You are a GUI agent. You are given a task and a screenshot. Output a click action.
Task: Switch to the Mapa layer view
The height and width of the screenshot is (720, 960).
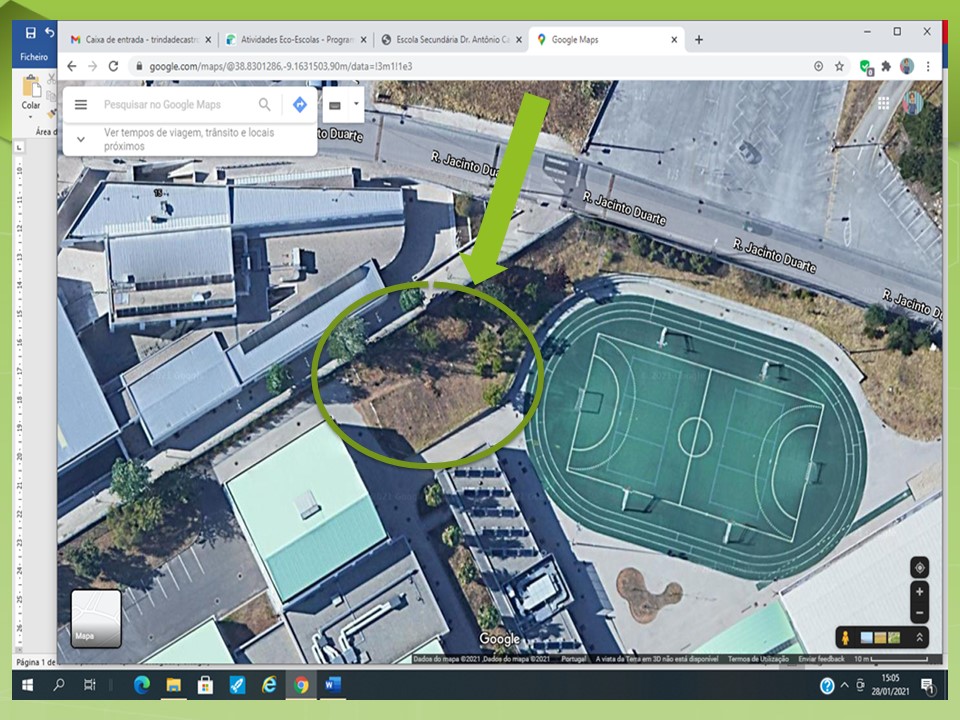pyautogui.click(x=96, y=618)
